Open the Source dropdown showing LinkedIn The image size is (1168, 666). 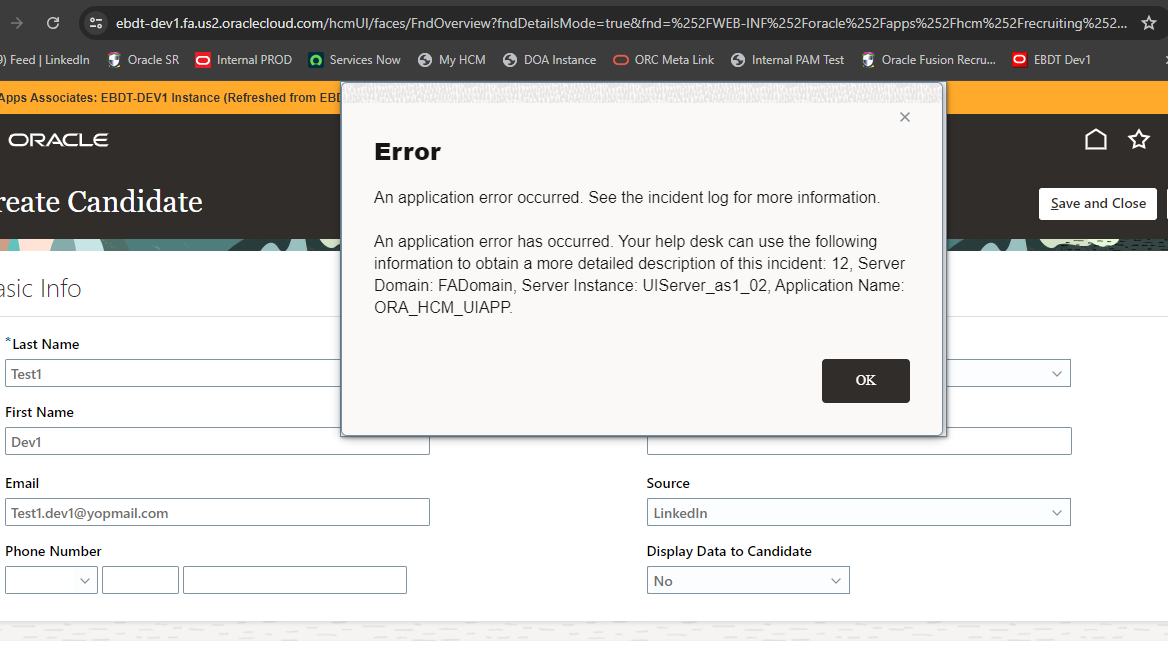coord(858,513)
